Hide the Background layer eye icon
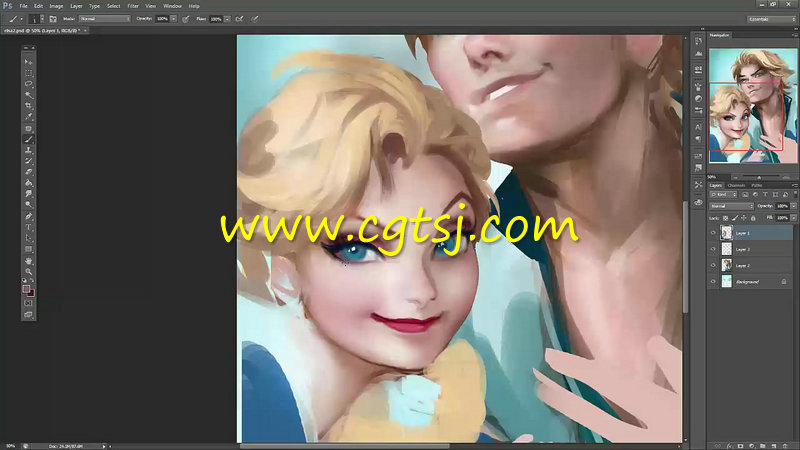Screen dimensions: 800x450 click(x=713, y=282)
